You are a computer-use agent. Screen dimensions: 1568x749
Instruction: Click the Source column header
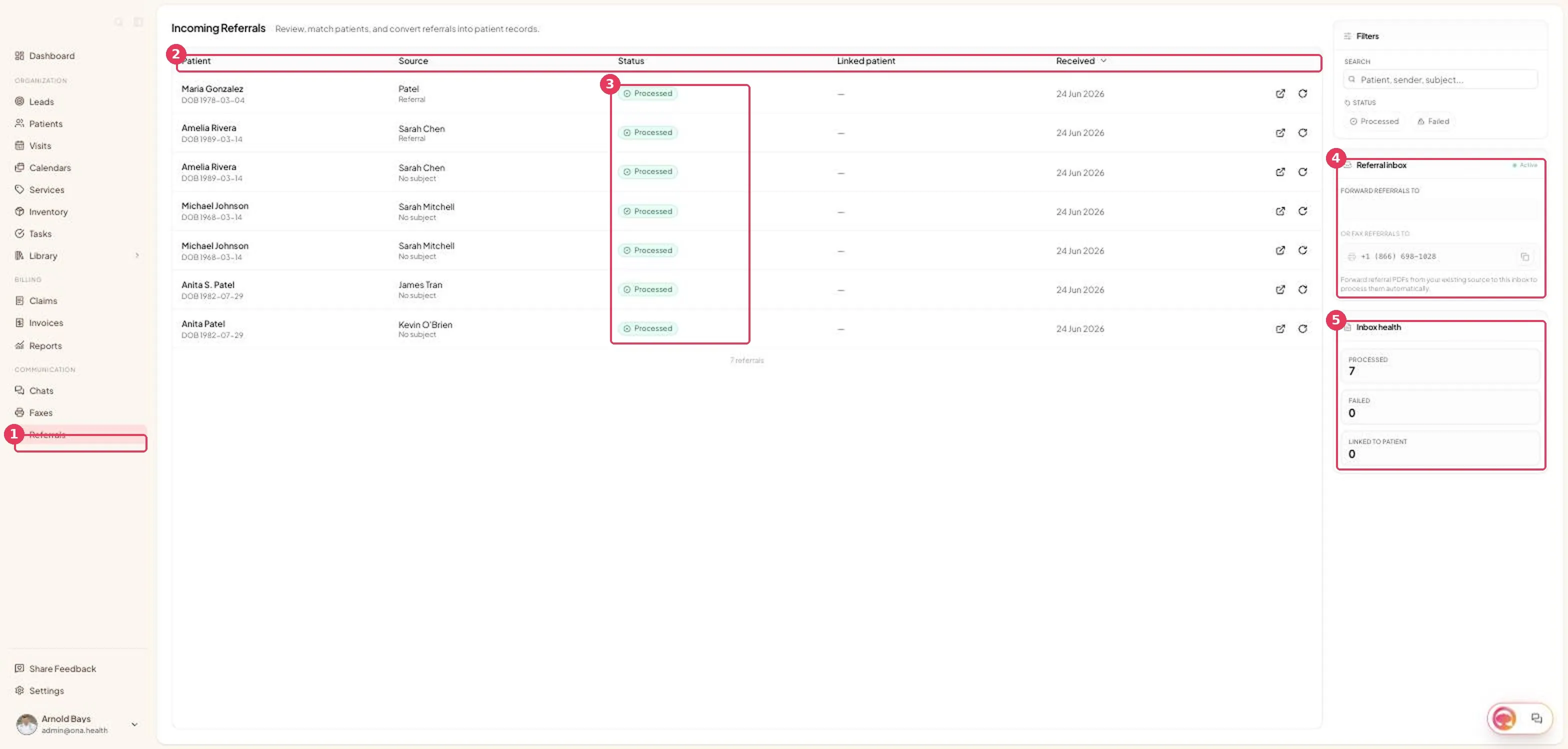click(x=412, y=61)
